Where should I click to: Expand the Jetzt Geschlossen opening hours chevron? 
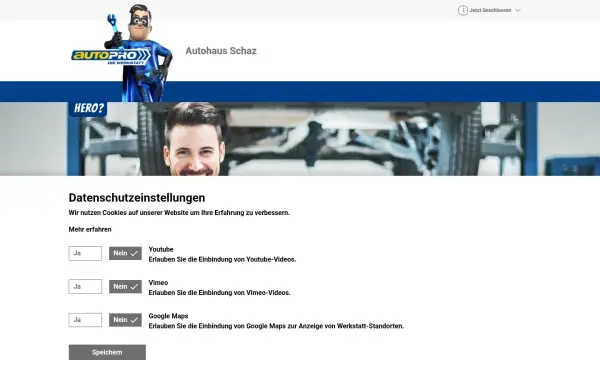(518, 10)
